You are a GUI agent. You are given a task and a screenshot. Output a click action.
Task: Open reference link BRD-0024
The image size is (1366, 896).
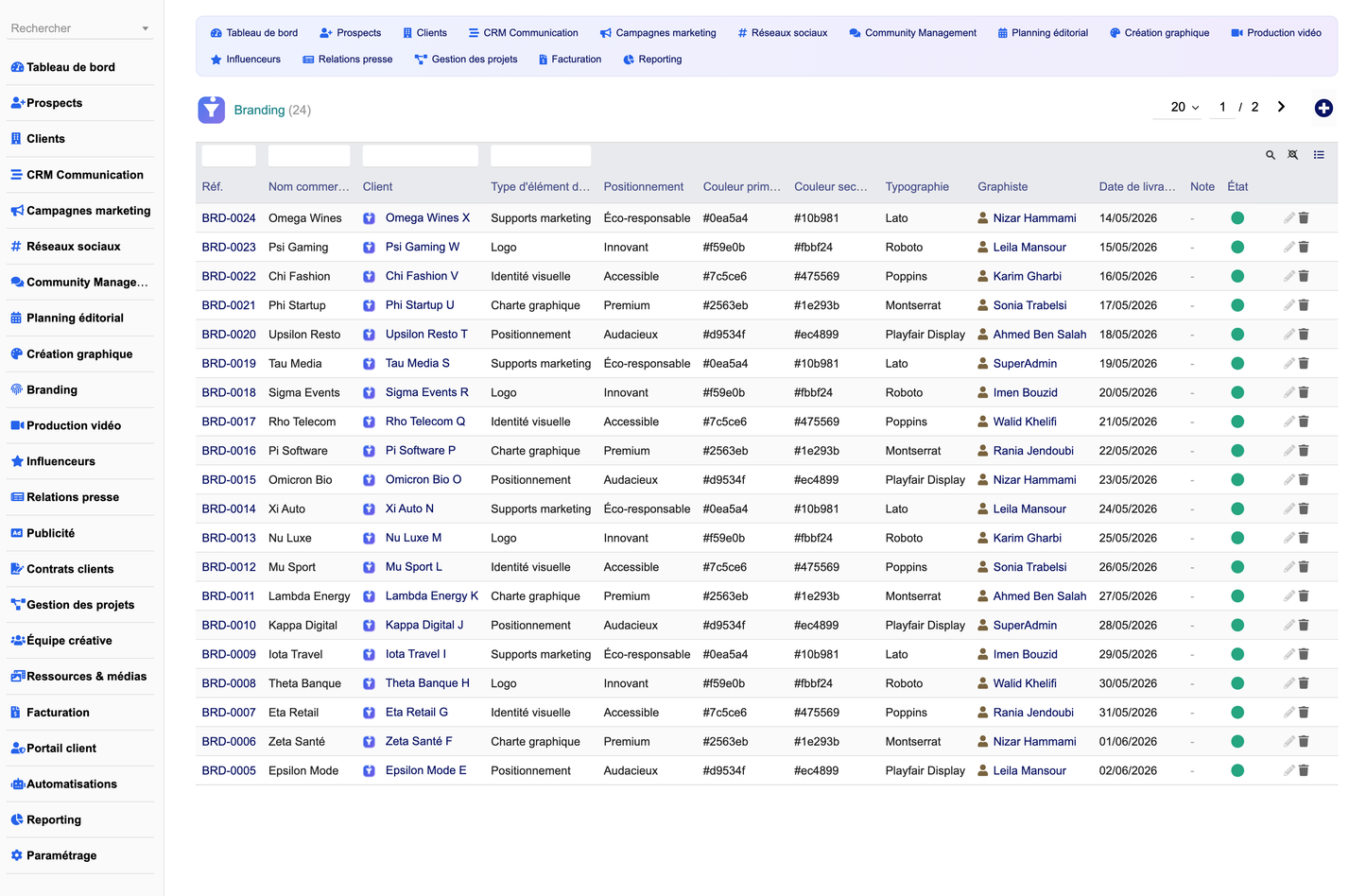(229, 218)
